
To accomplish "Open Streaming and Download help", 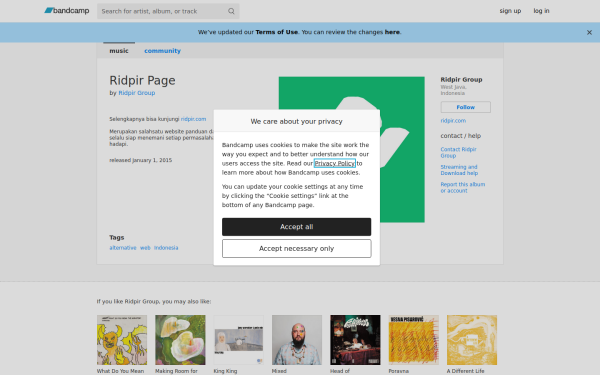I will (459, 170).
